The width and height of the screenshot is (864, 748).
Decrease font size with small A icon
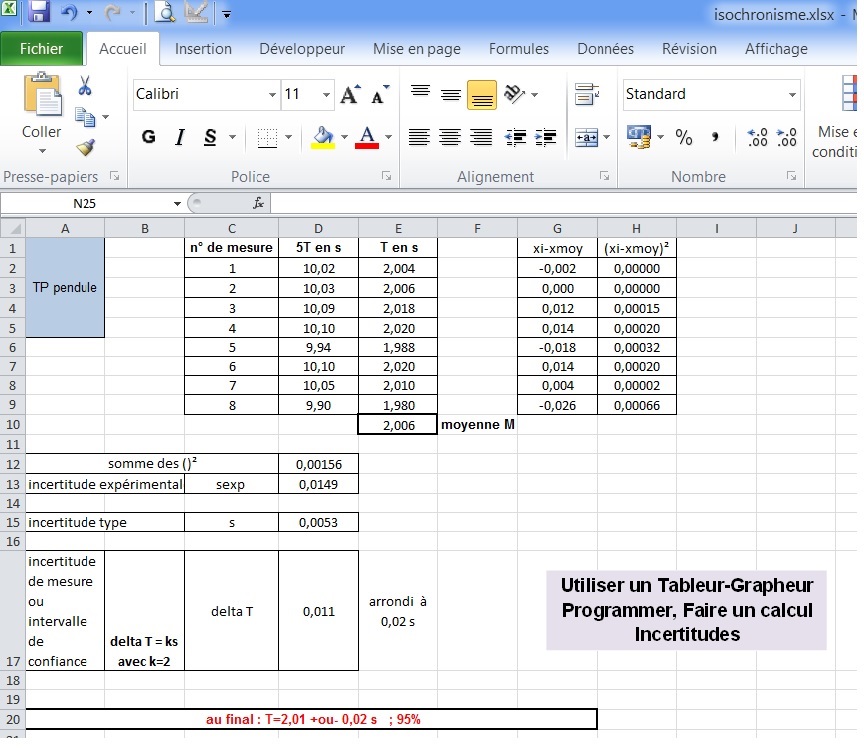pos(380,95)
